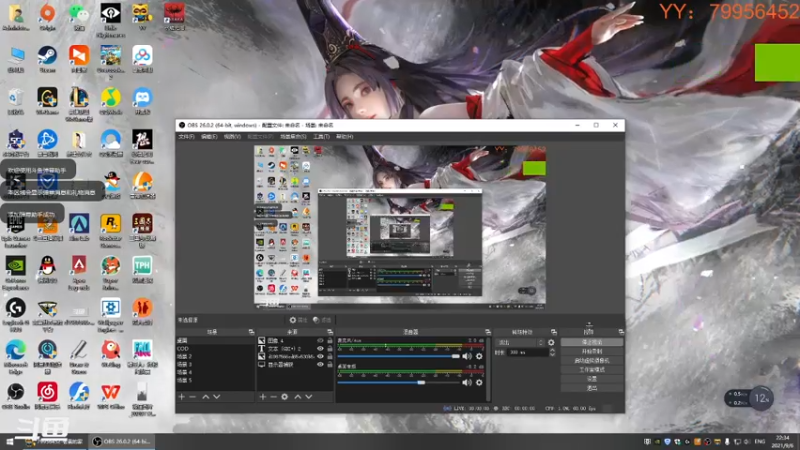This screenshot has width=800, height=450.
Task: Open the Logitech G HUB desktop icon
Action: point(16,315)
